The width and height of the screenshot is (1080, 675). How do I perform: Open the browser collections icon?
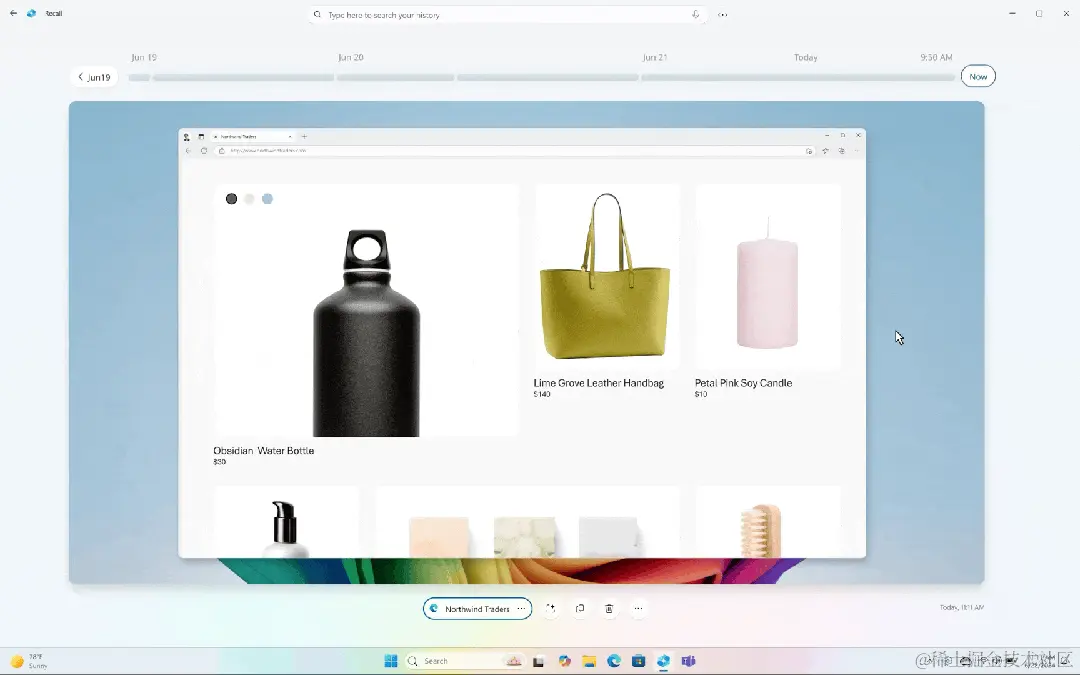pyautogui.click(x=842, y=151)
